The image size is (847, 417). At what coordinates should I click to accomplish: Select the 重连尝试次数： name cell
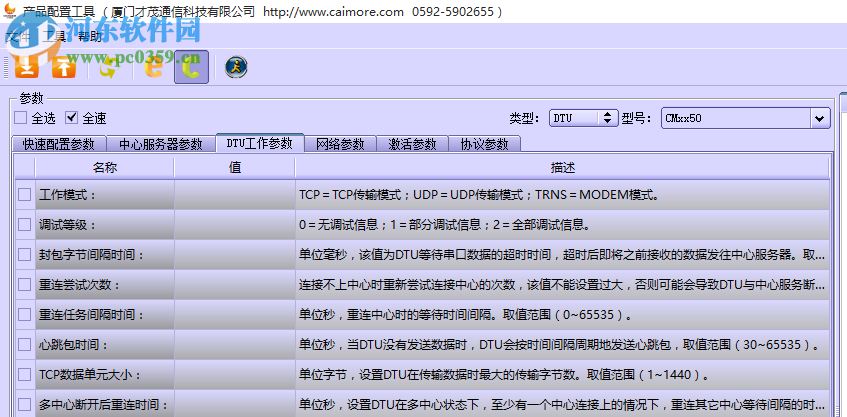click(x=105, y=284)
